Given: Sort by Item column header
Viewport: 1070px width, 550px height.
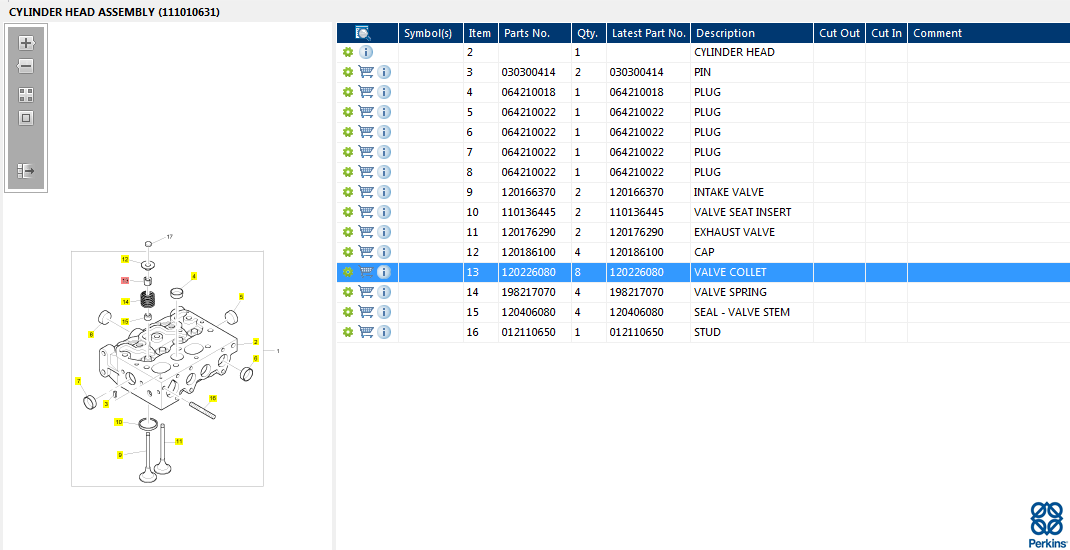Looking at the screenshot, I should click(481, 33).
